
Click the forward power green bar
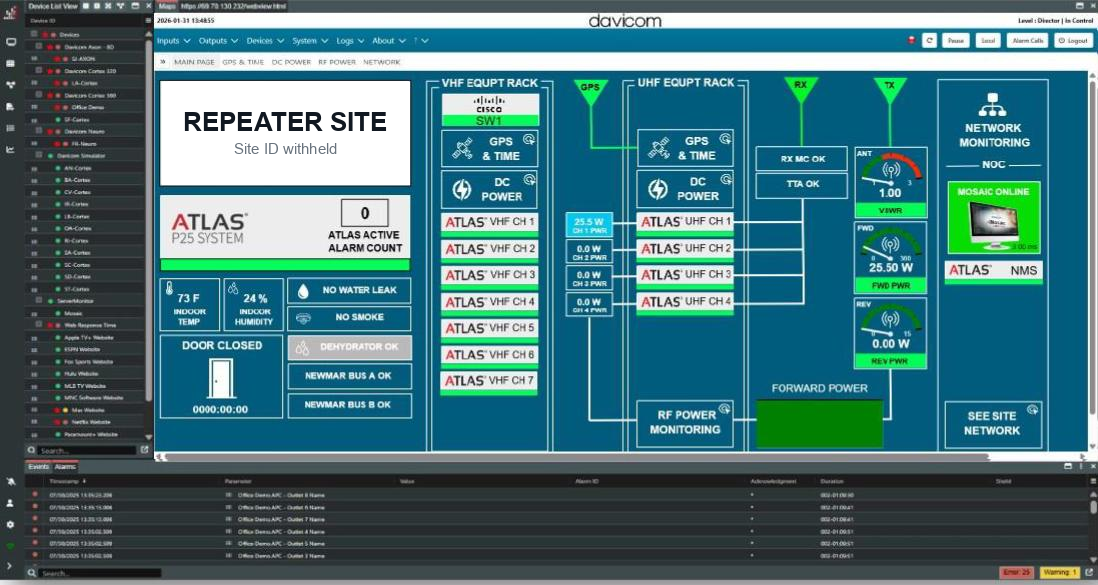click(x=819, y=423)
